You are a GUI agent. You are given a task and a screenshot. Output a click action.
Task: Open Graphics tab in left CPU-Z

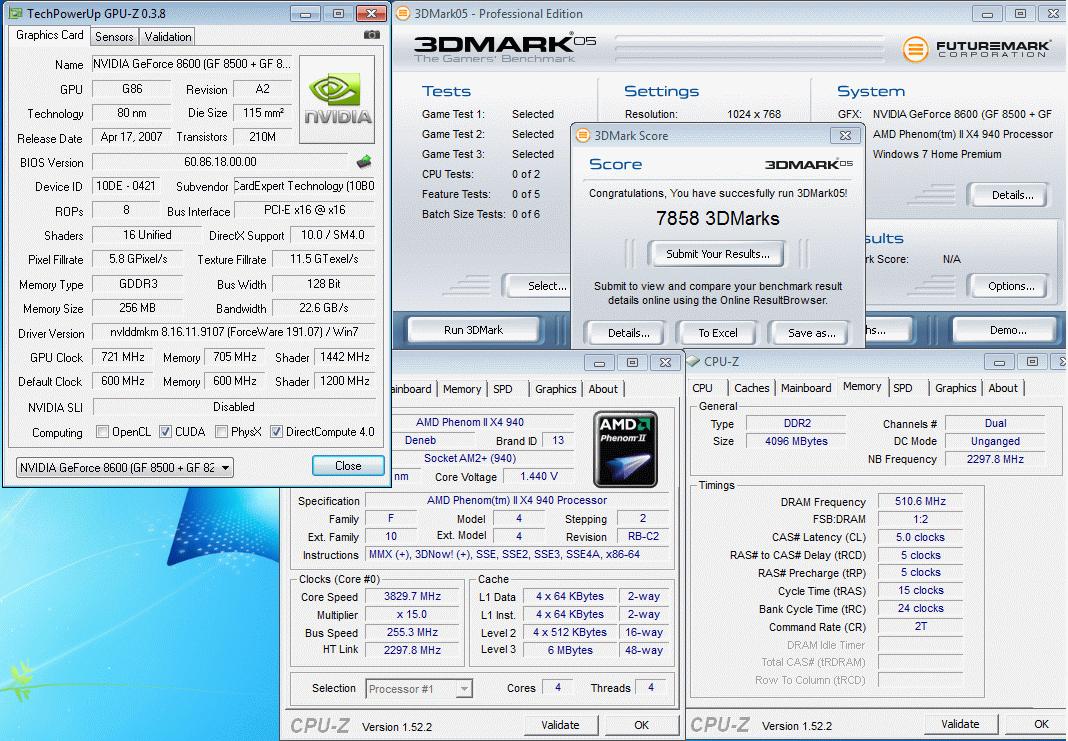coord(555,389)
